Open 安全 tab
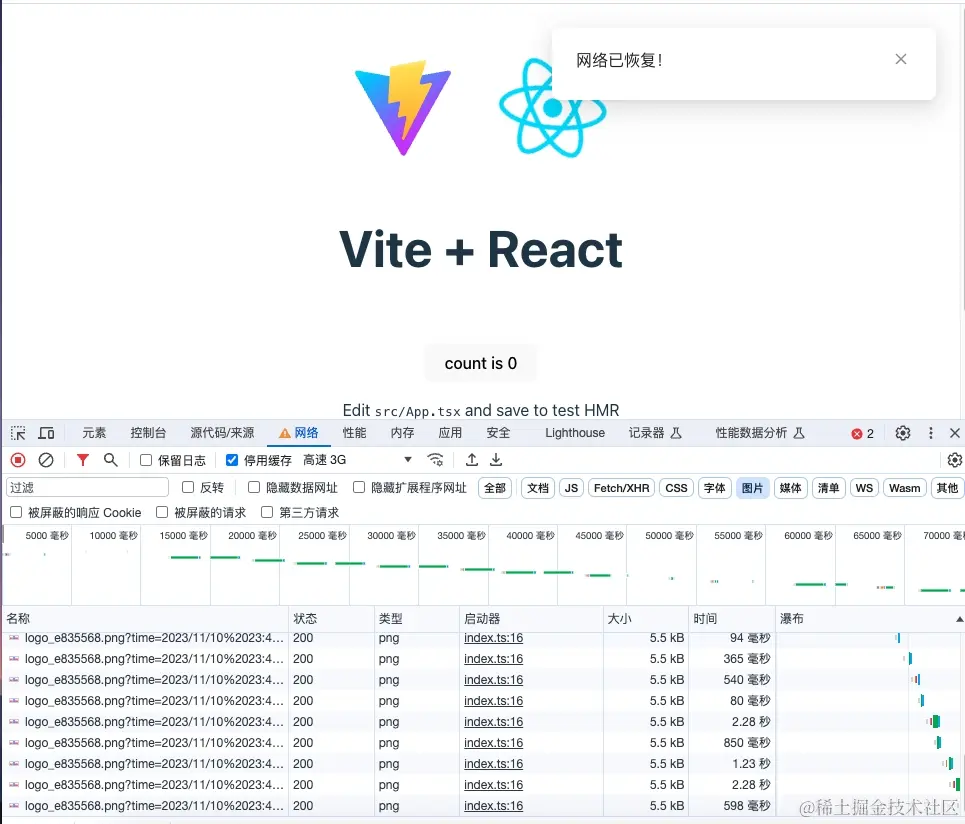Screen dimensions: 965x824 (498, 433)
